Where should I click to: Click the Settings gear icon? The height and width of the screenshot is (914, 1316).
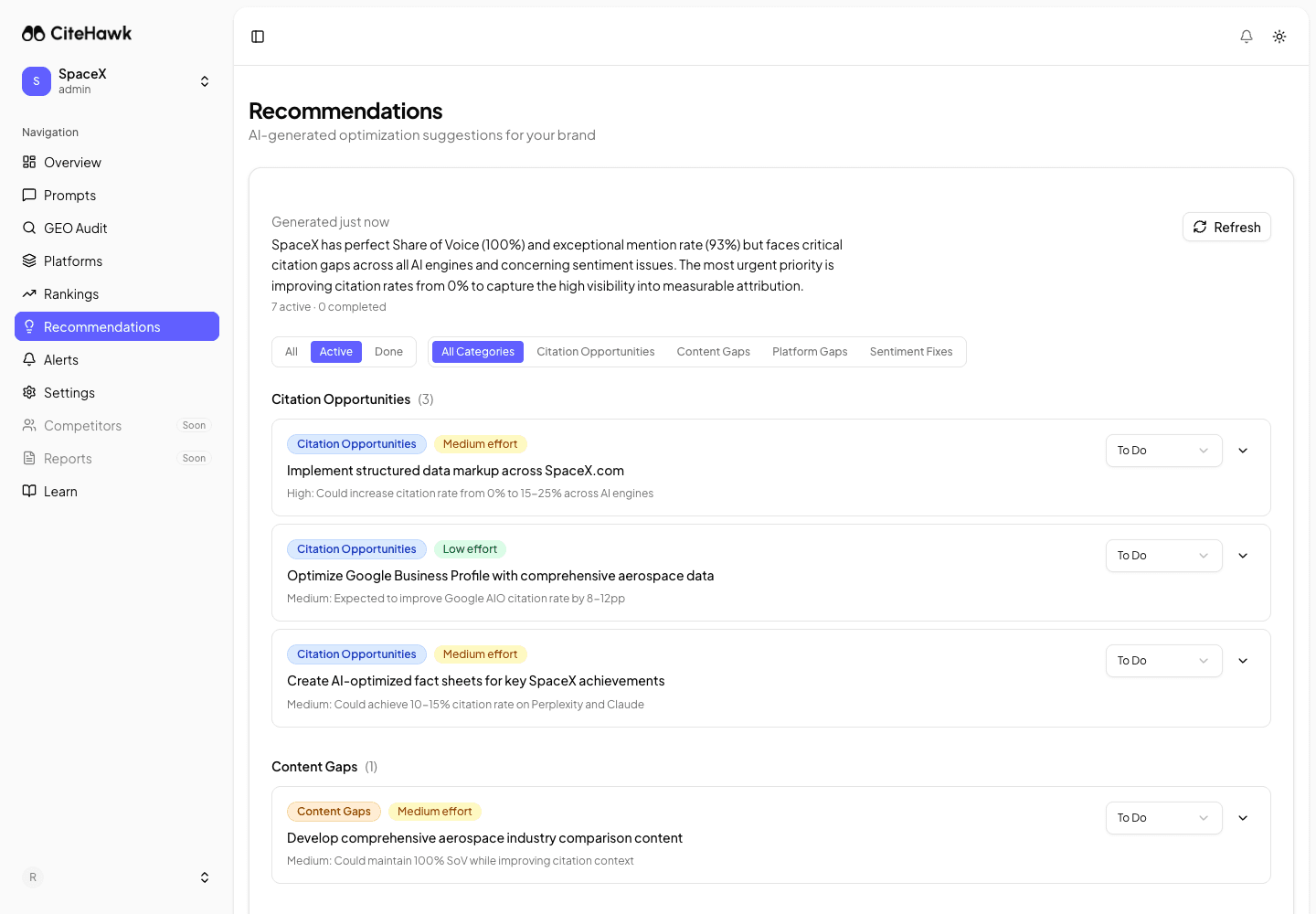[29, 392]
